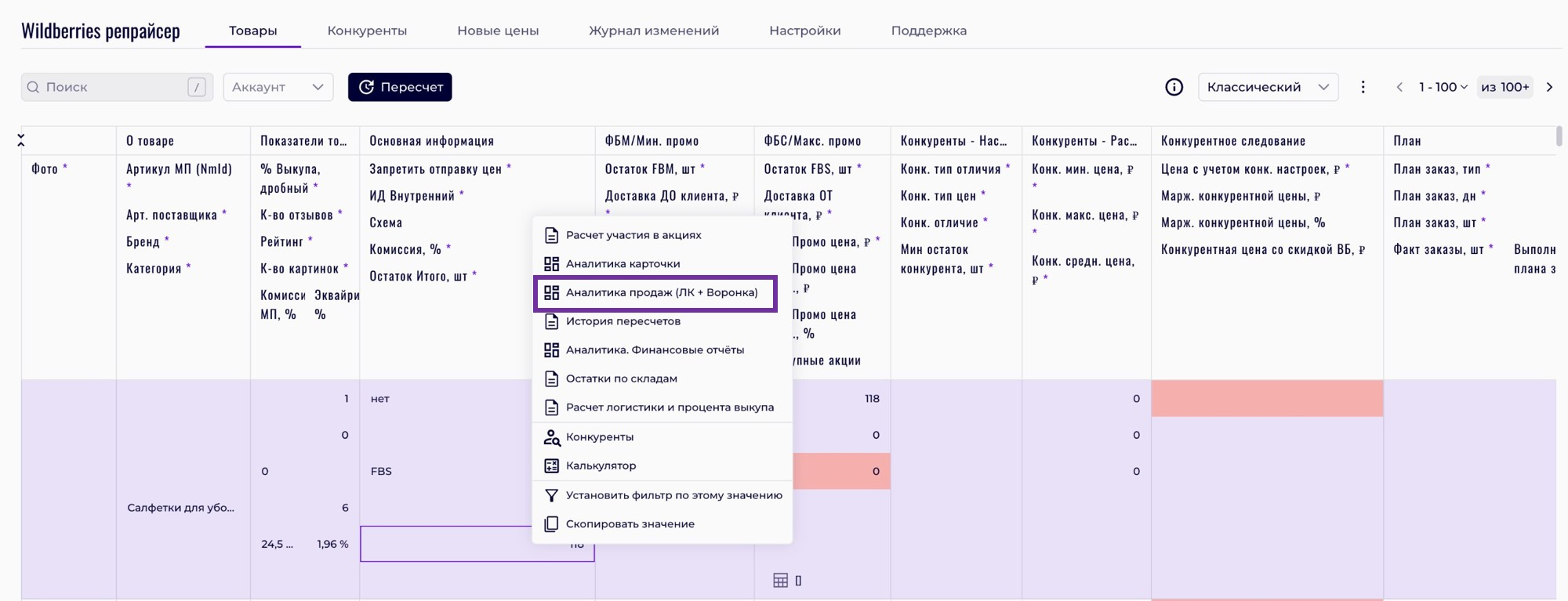Click the Поиск search field
The image size is (1568, 601).
(x=110, y=87)
